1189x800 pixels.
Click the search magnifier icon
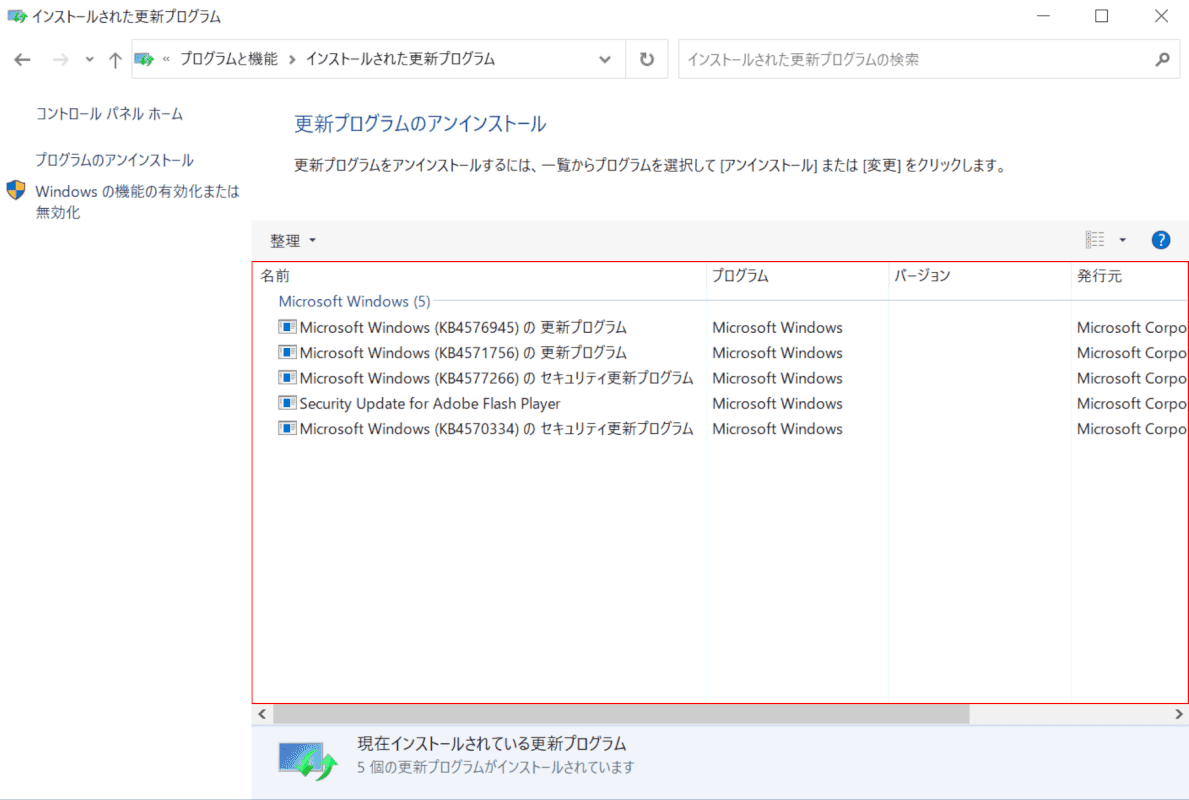1162,59
